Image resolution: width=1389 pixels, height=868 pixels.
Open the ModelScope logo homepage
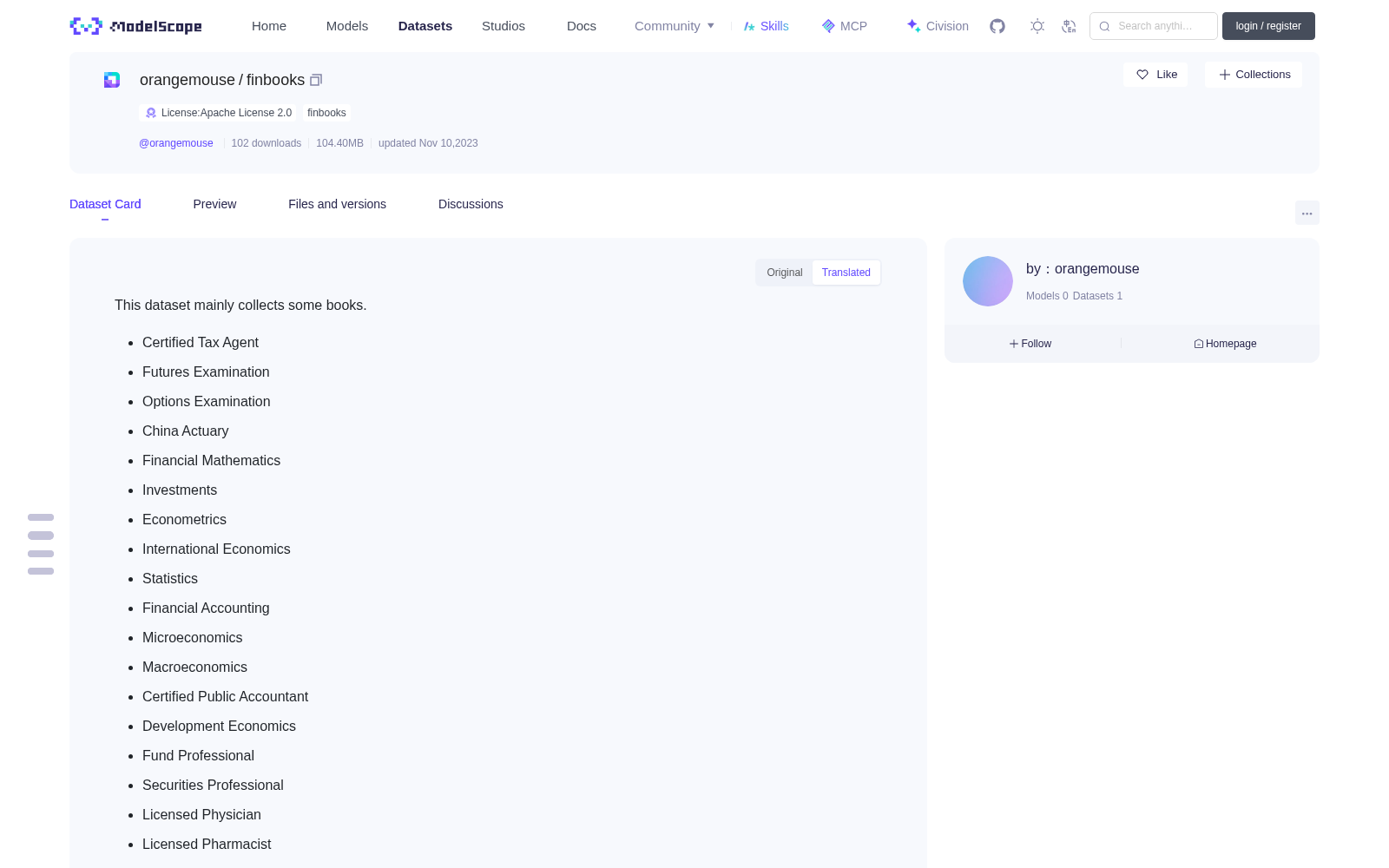click(136, 26)
